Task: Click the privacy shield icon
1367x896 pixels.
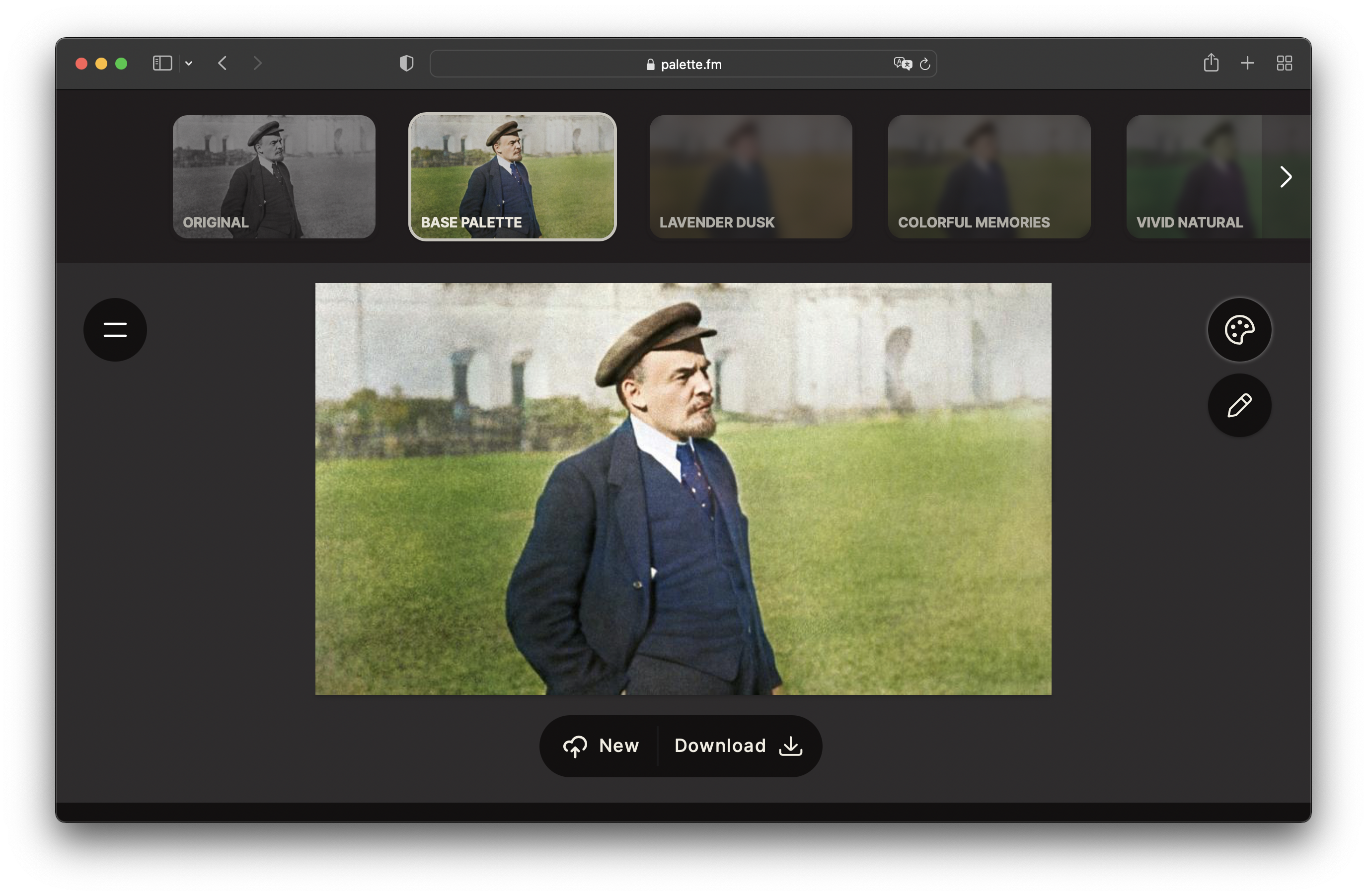Action: click(x=406, y=63)
